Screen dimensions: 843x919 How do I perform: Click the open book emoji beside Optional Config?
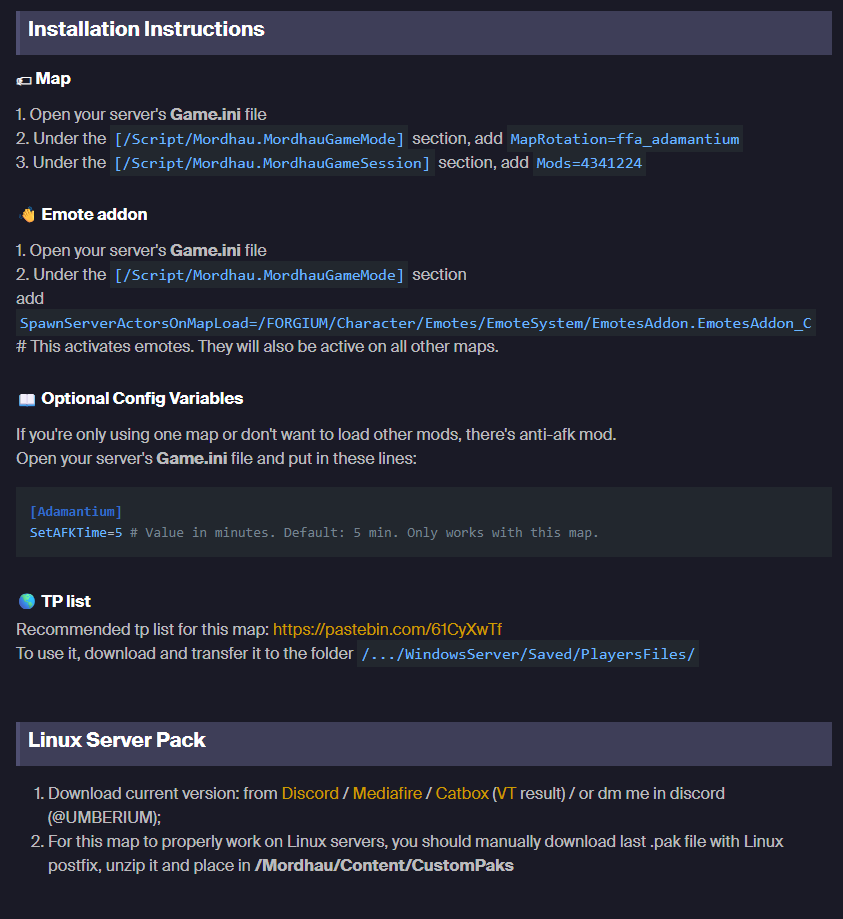click(x=27, y=399)
